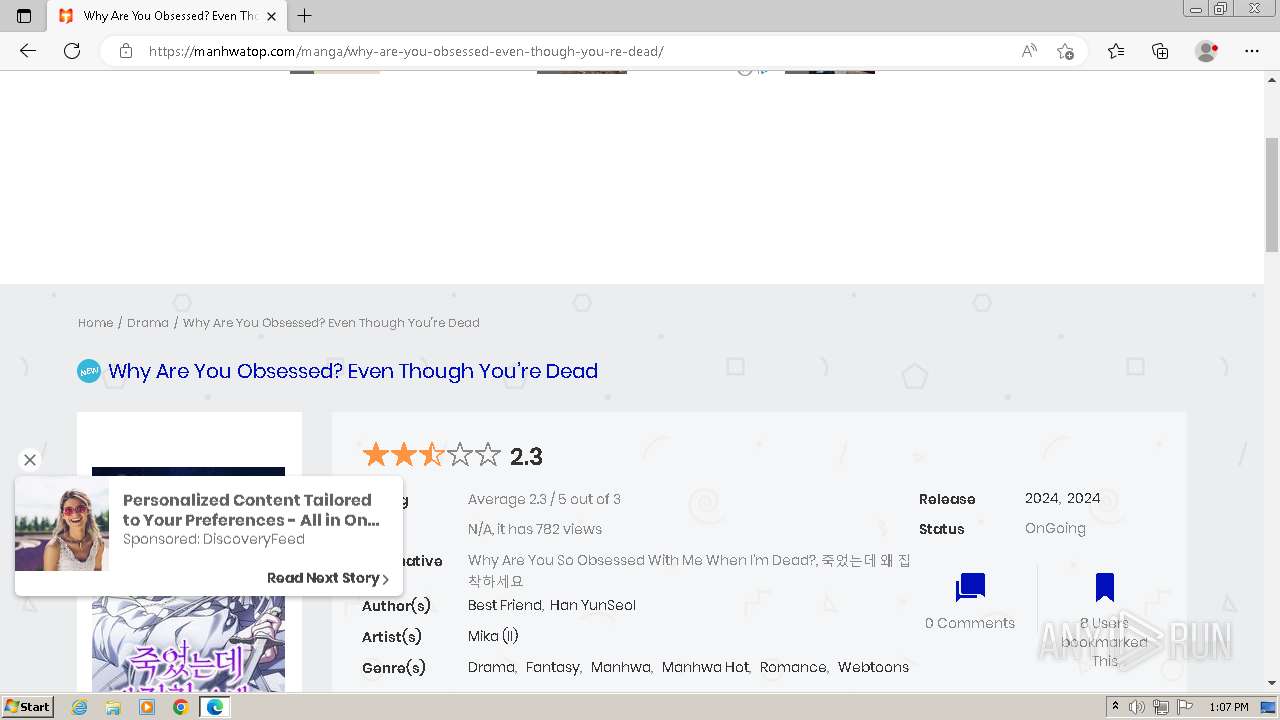The image size is (1280, 720).
Task: Click the page vertical scrollbar
Action: pyautogui.click(x=1272, y=195)
